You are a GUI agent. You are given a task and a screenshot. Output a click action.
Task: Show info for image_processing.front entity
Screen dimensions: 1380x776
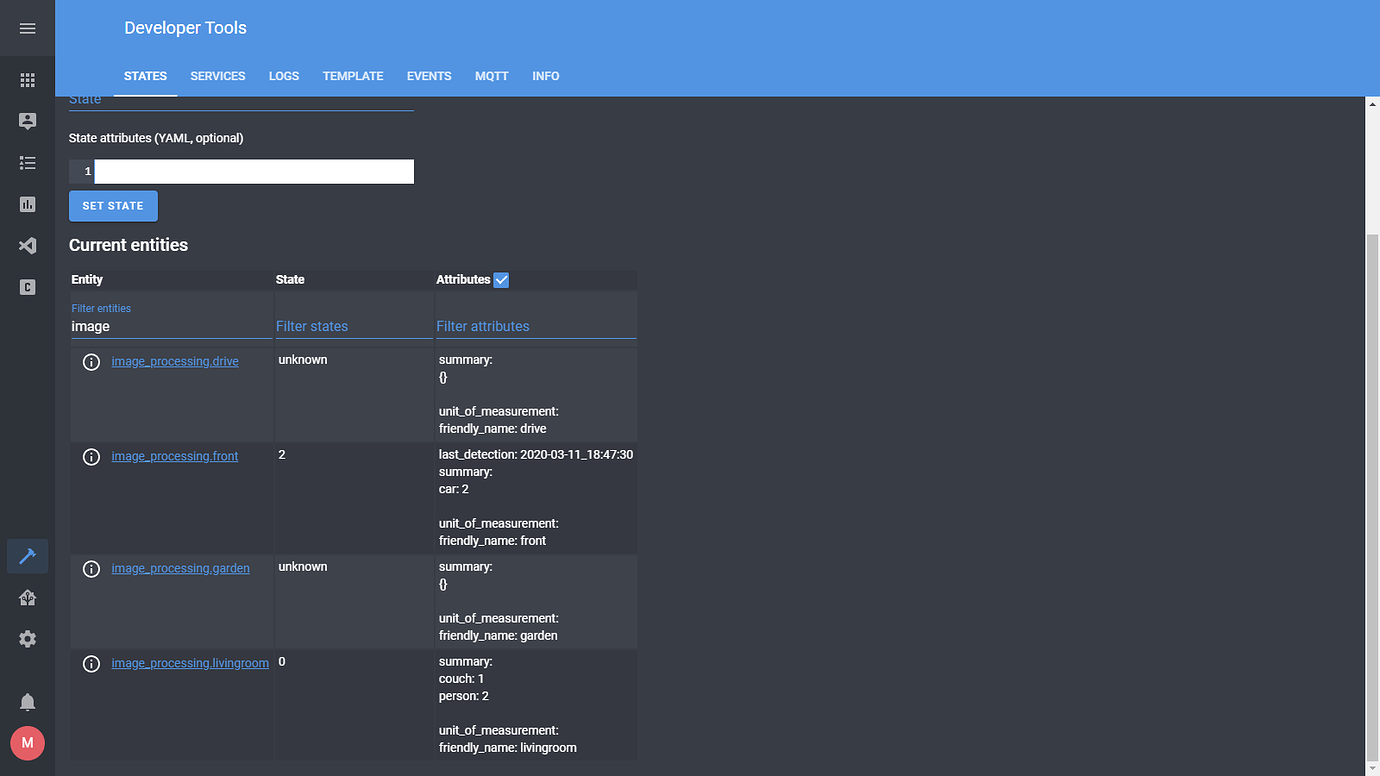tap(91, 457)
